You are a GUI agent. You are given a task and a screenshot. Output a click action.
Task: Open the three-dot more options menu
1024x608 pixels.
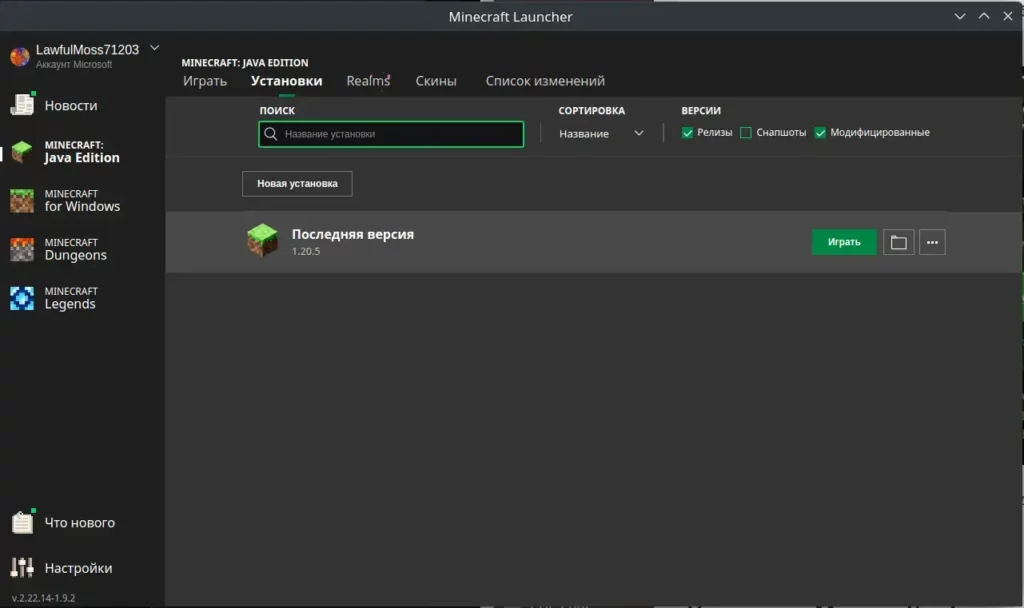[932, 242]
